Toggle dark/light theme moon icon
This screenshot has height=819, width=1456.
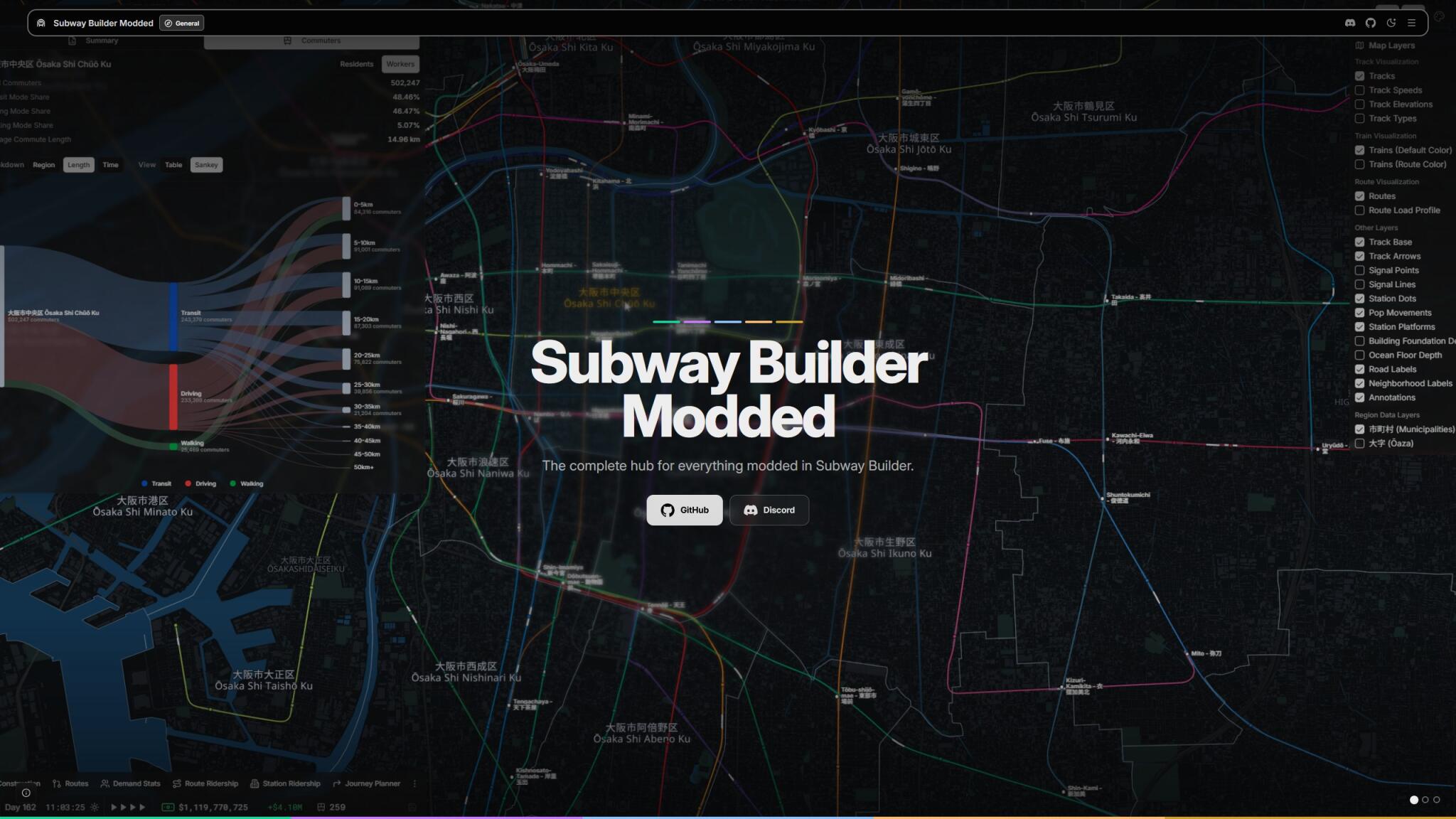pyautogui.click(x=1391, y=23)
